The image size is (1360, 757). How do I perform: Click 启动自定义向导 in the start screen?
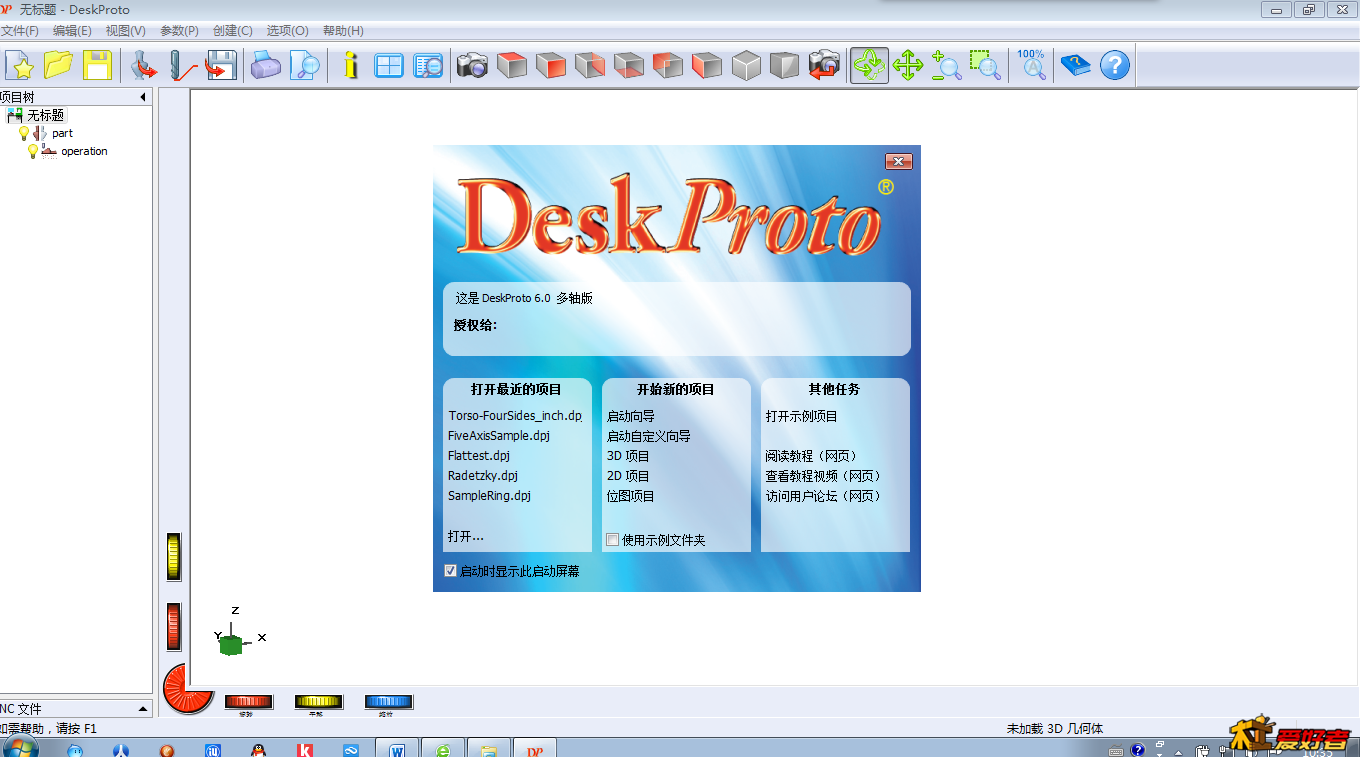click(649, 436)
